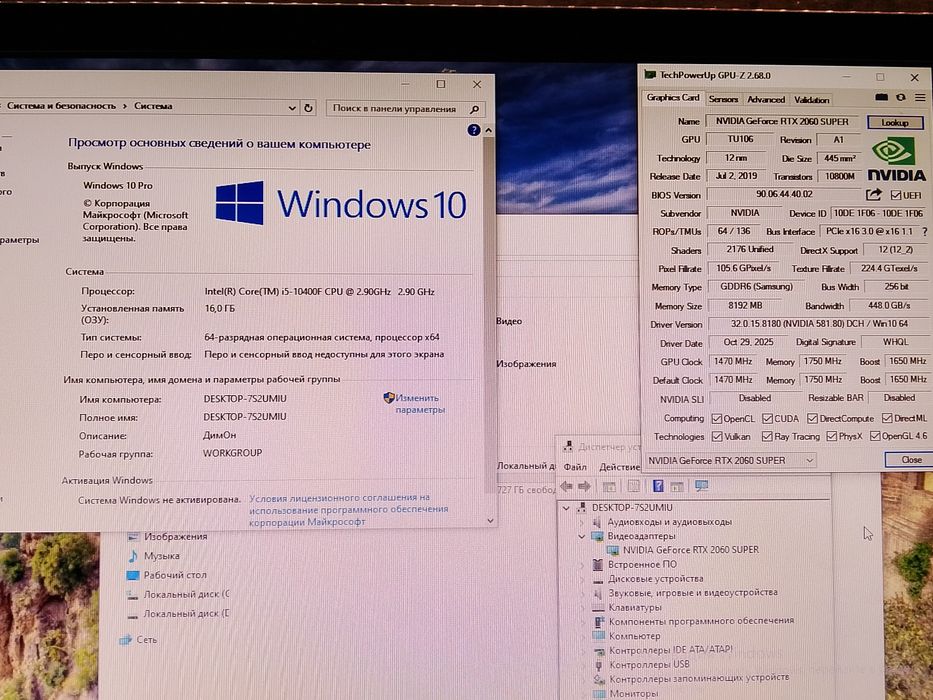Open the Файл menu in Device Manager
Image resolution: width=933 pixels, height=700 pixels.
point(575,467)
